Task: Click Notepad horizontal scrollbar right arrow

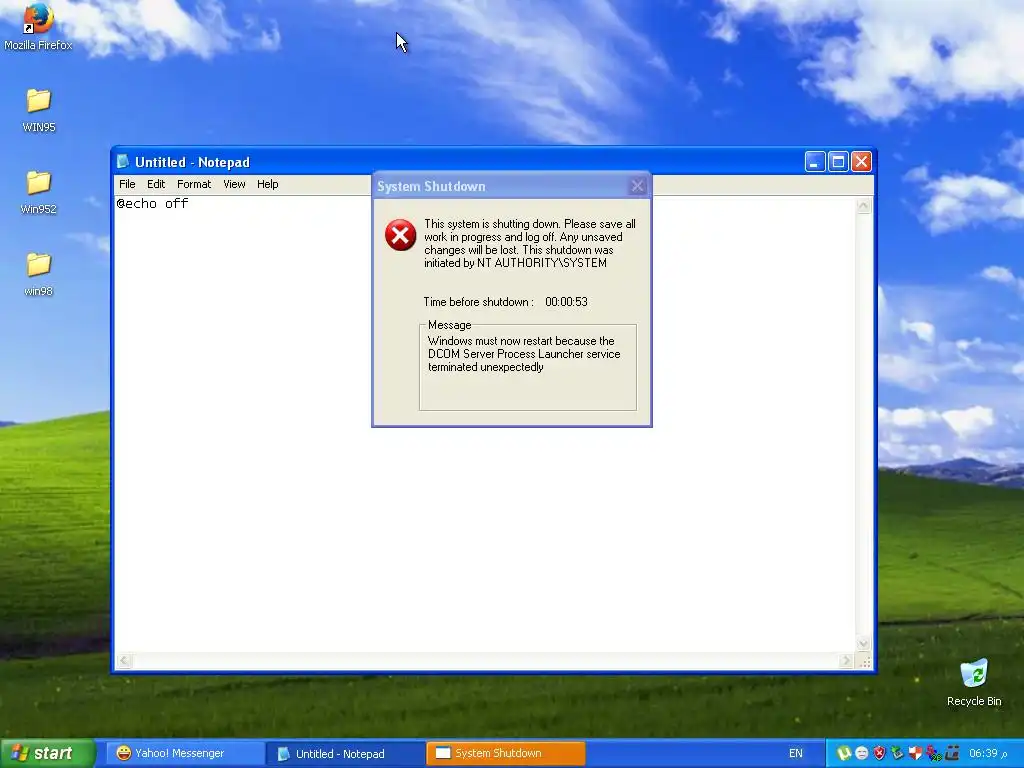Action: coord(846,661)
